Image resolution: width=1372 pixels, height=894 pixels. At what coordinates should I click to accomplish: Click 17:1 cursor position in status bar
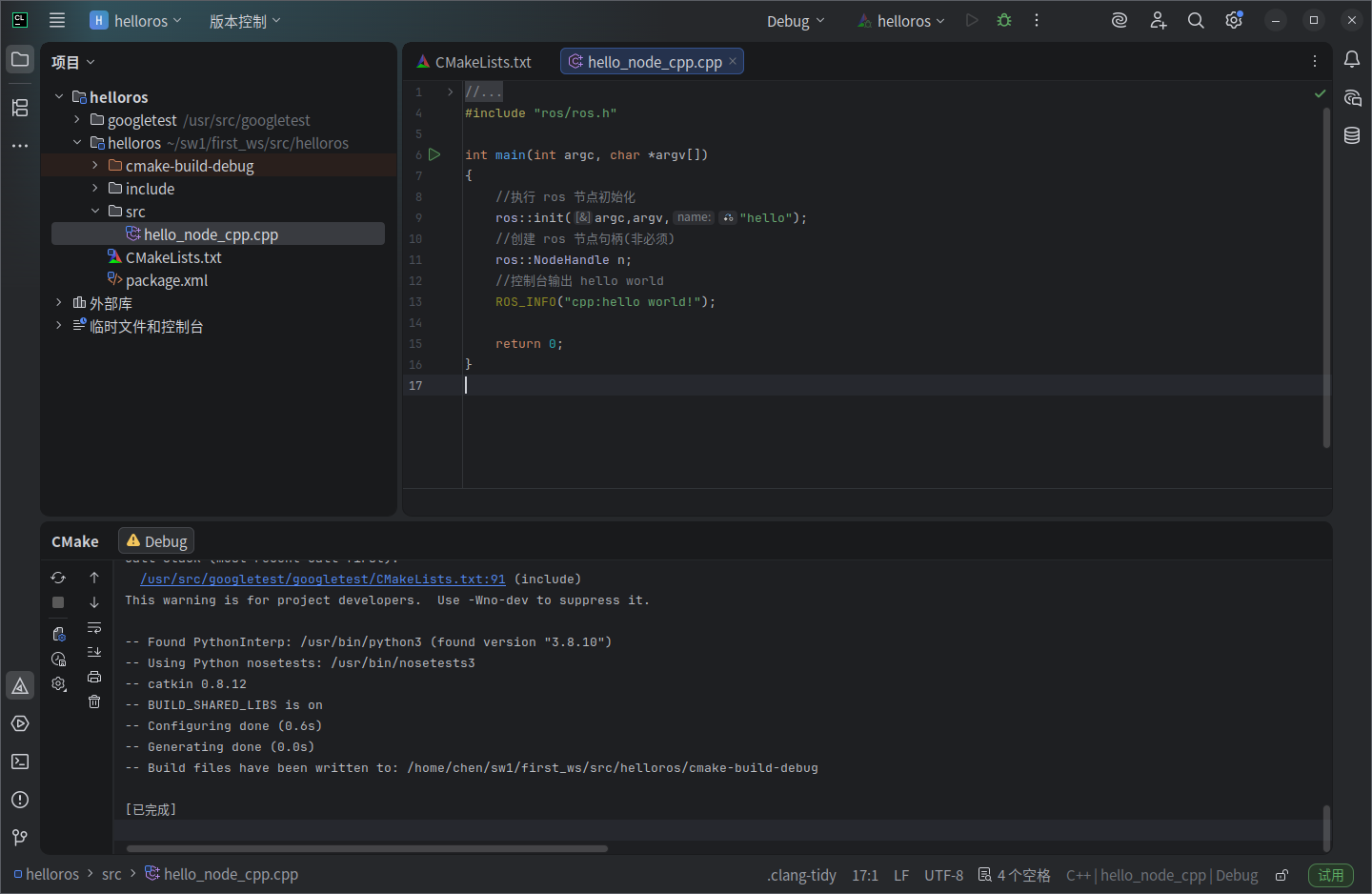(x=865, y=875)
